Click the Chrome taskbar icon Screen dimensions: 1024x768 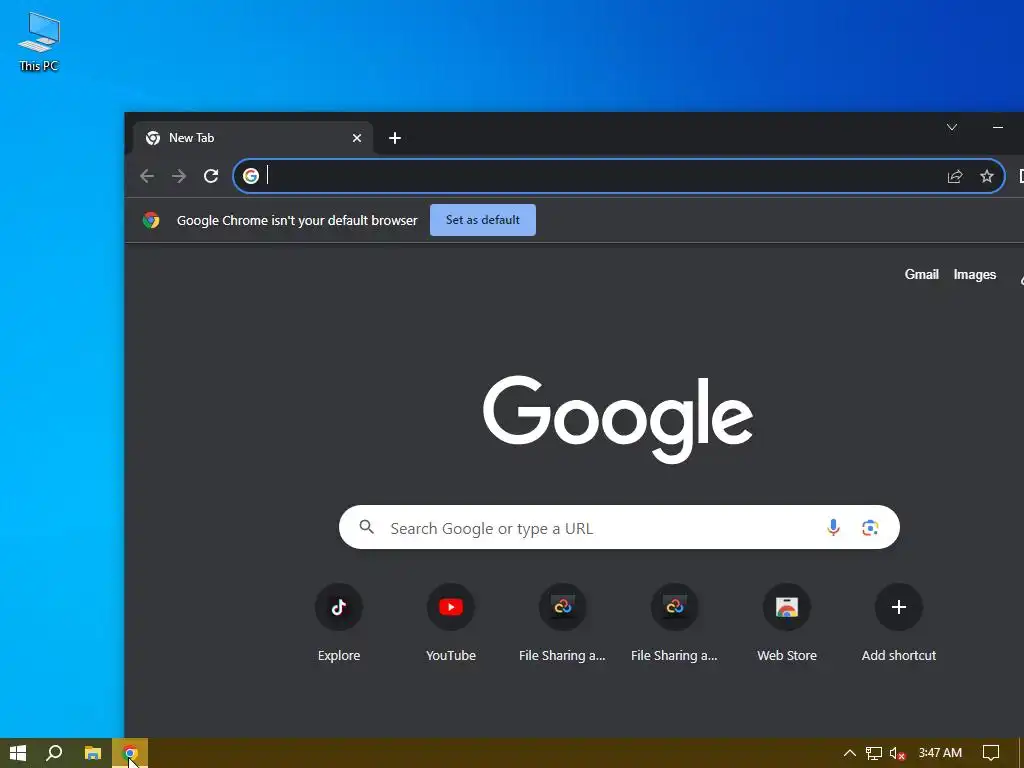pos(130,753)
